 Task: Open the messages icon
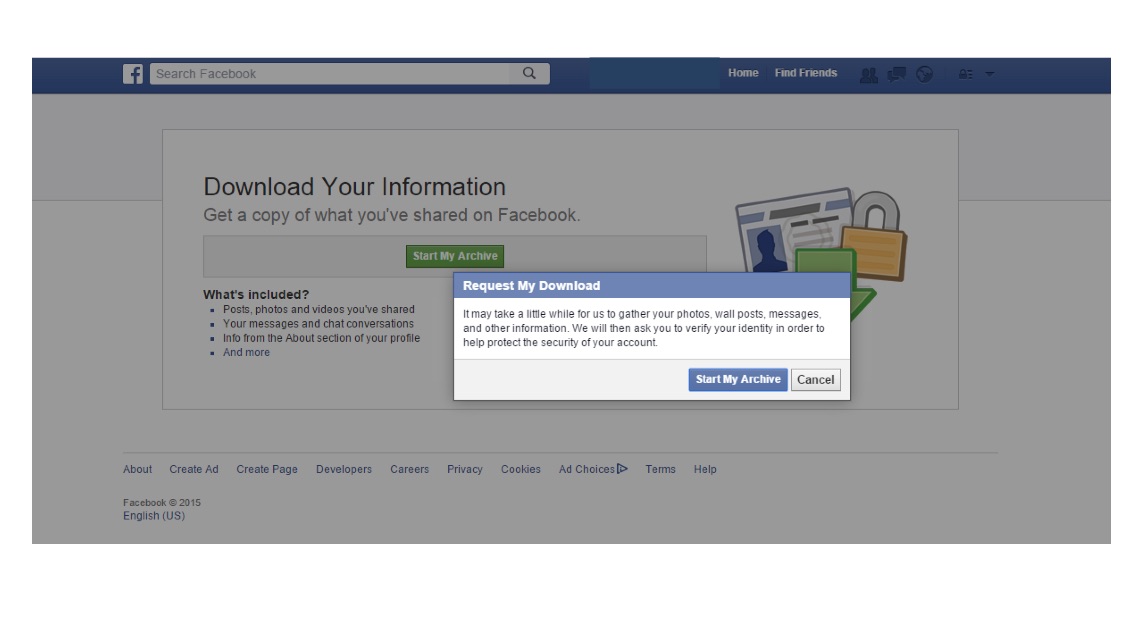896,74
